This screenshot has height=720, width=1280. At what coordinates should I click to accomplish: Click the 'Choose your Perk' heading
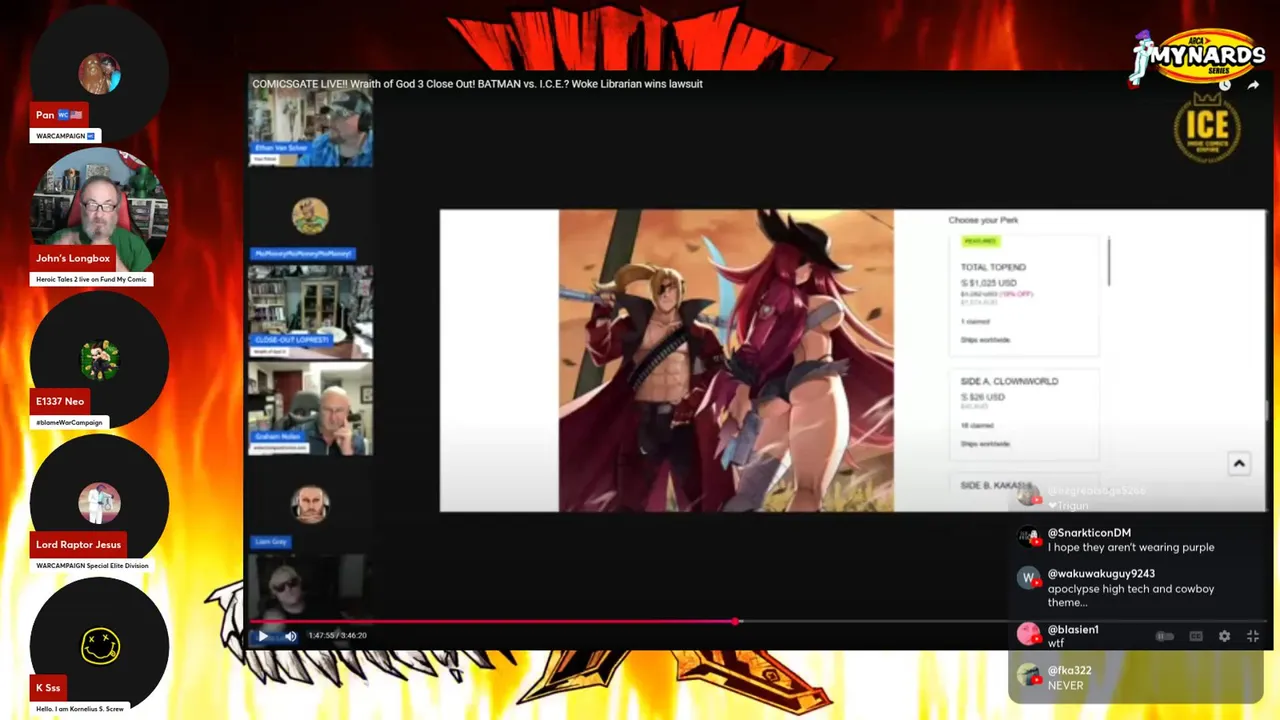tap(983, 220)
